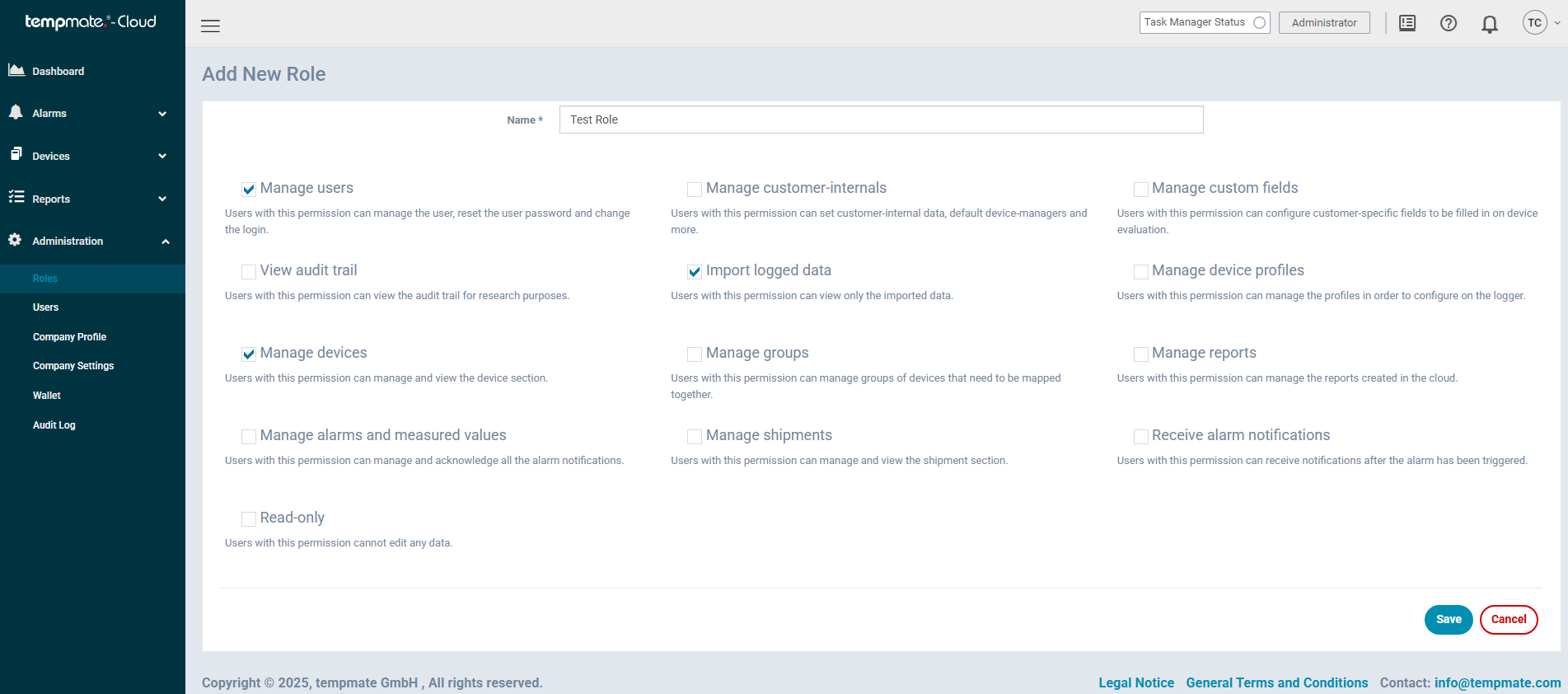This screenshot has height=694, width=1568.
Task: Check the Manage custom fields checkbox
Action: (x=1141, y=189)
